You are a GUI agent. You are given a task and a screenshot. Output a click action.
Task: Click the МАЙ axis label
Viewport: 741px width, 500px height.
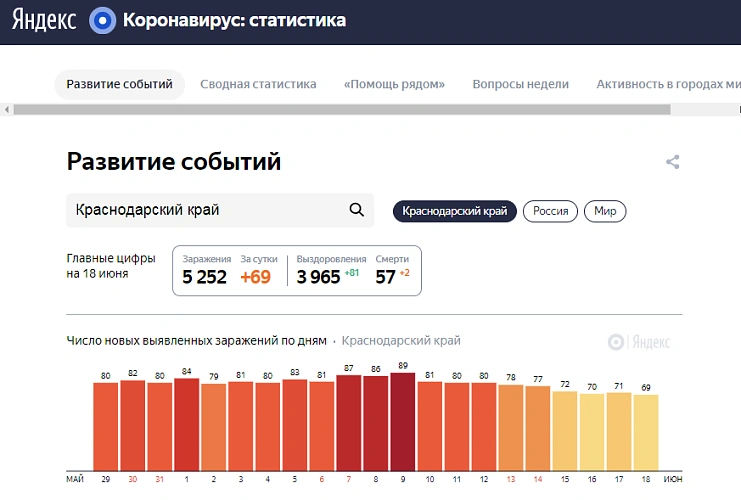[75, 479]
